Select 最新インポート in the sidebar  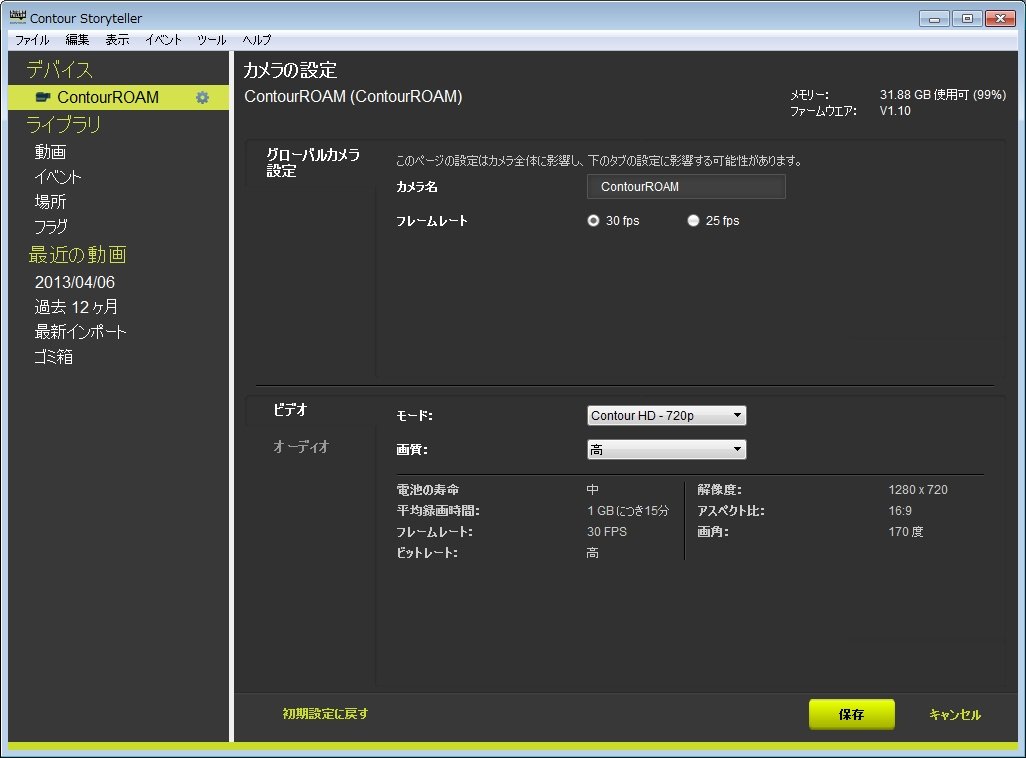click(x=80, y=332)
